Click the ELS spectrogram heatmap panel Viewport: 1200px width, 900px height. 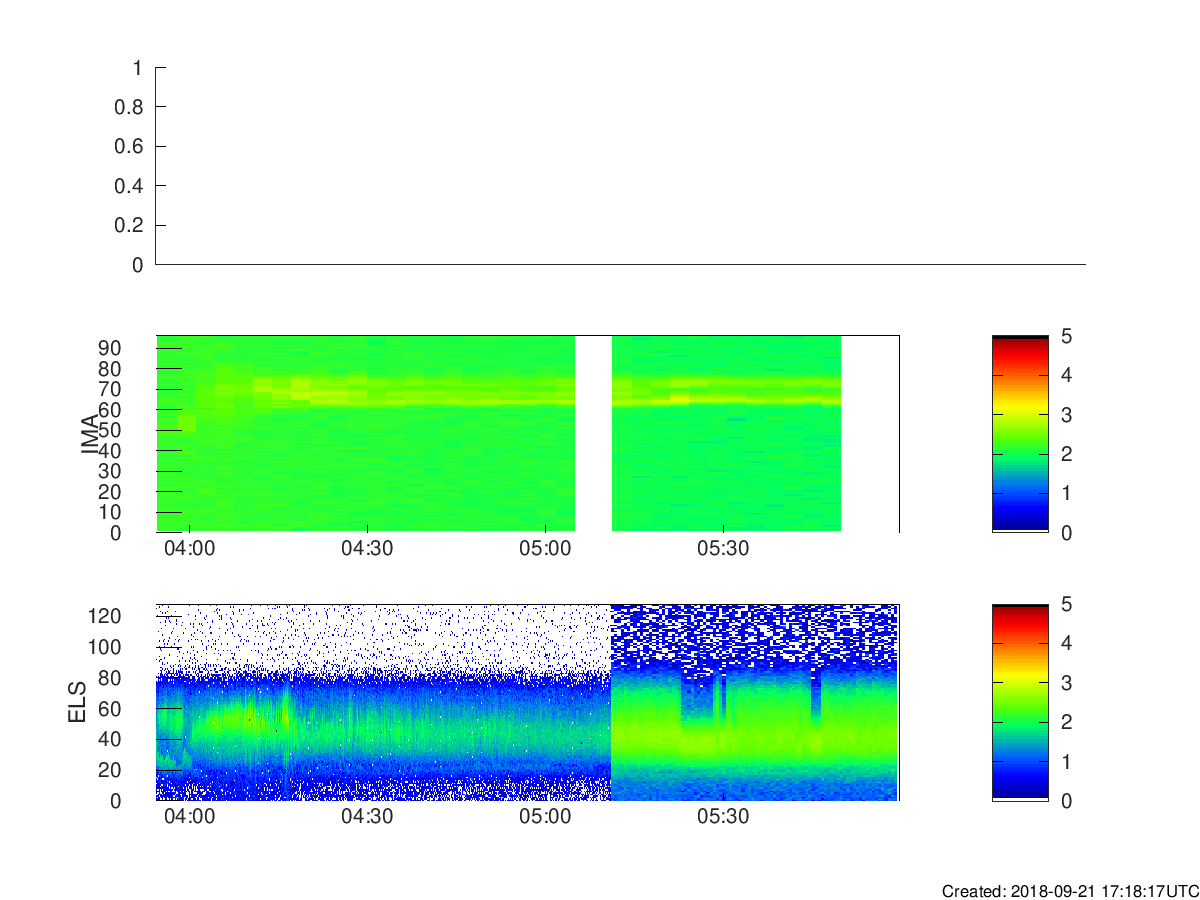point(527,702)
